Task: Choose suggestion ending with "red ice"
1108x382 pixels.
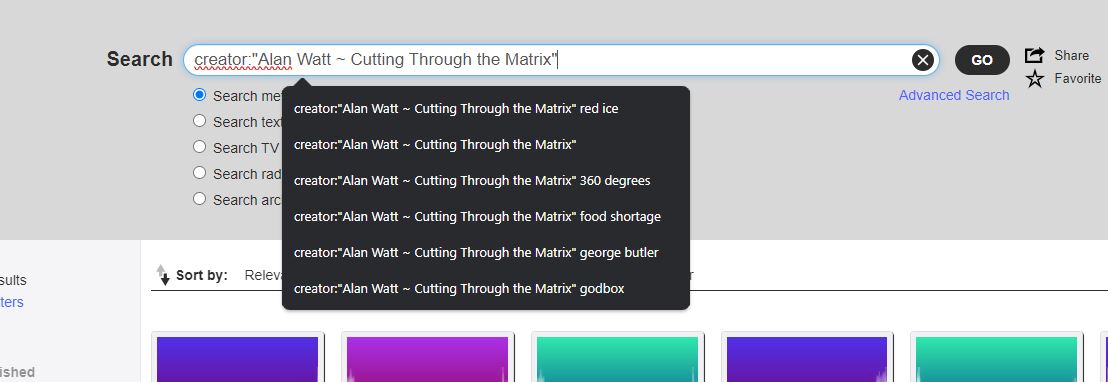Action: pos(485,108)
